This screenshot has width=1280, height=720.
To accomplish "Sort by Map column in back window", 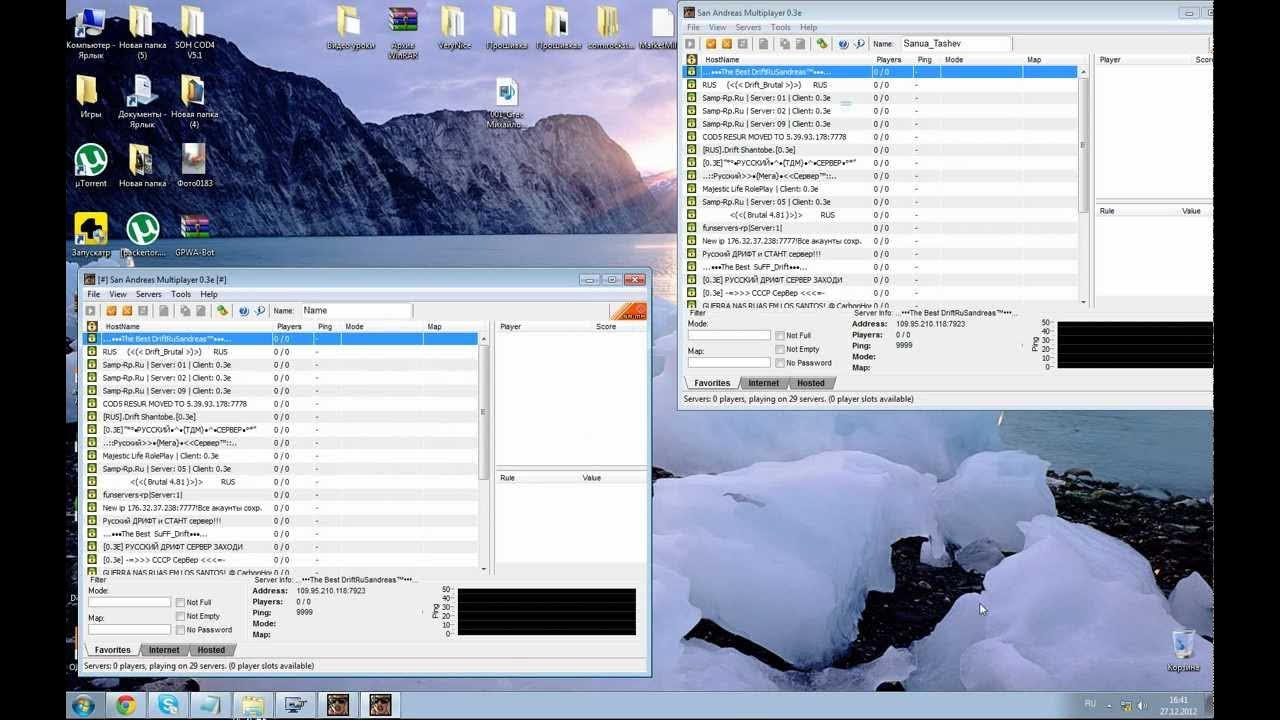I will (x=1050, y=60).
